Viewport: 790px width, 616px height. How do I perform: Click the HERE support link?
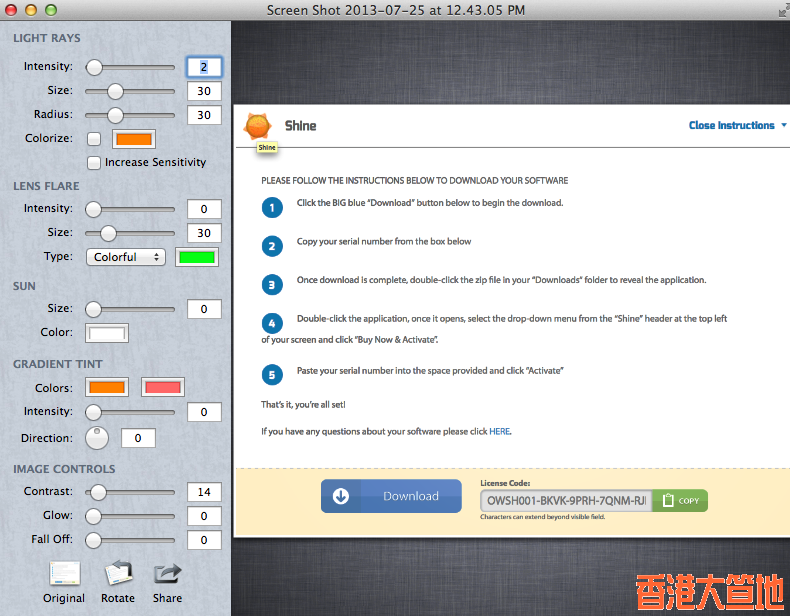[x=500, y=432]
